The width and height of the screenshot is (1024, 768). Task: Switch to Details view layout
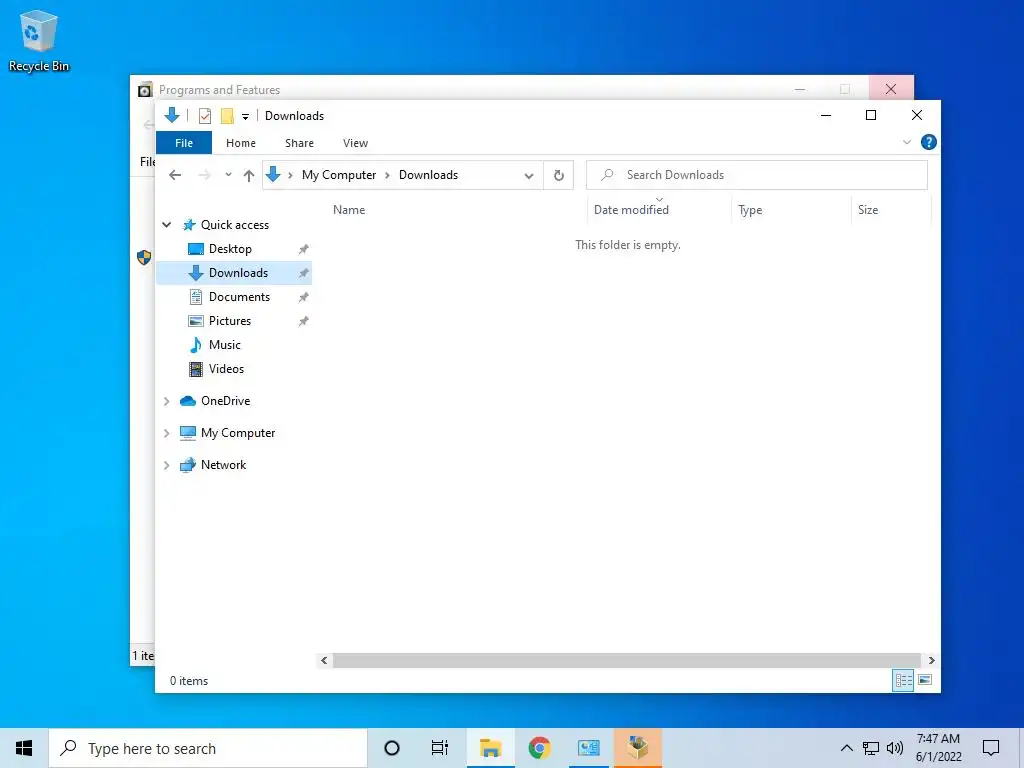tap(903, 680)
